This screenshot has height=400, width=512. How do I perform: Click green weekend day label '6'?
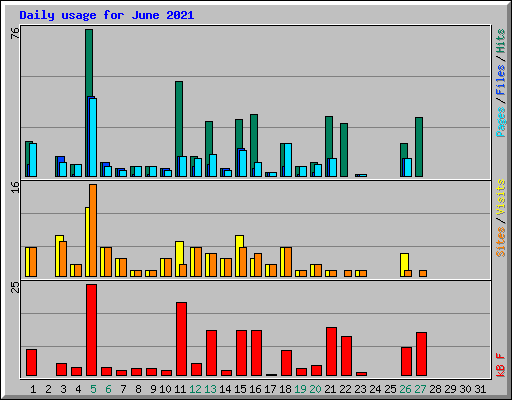tap(108, 389)
